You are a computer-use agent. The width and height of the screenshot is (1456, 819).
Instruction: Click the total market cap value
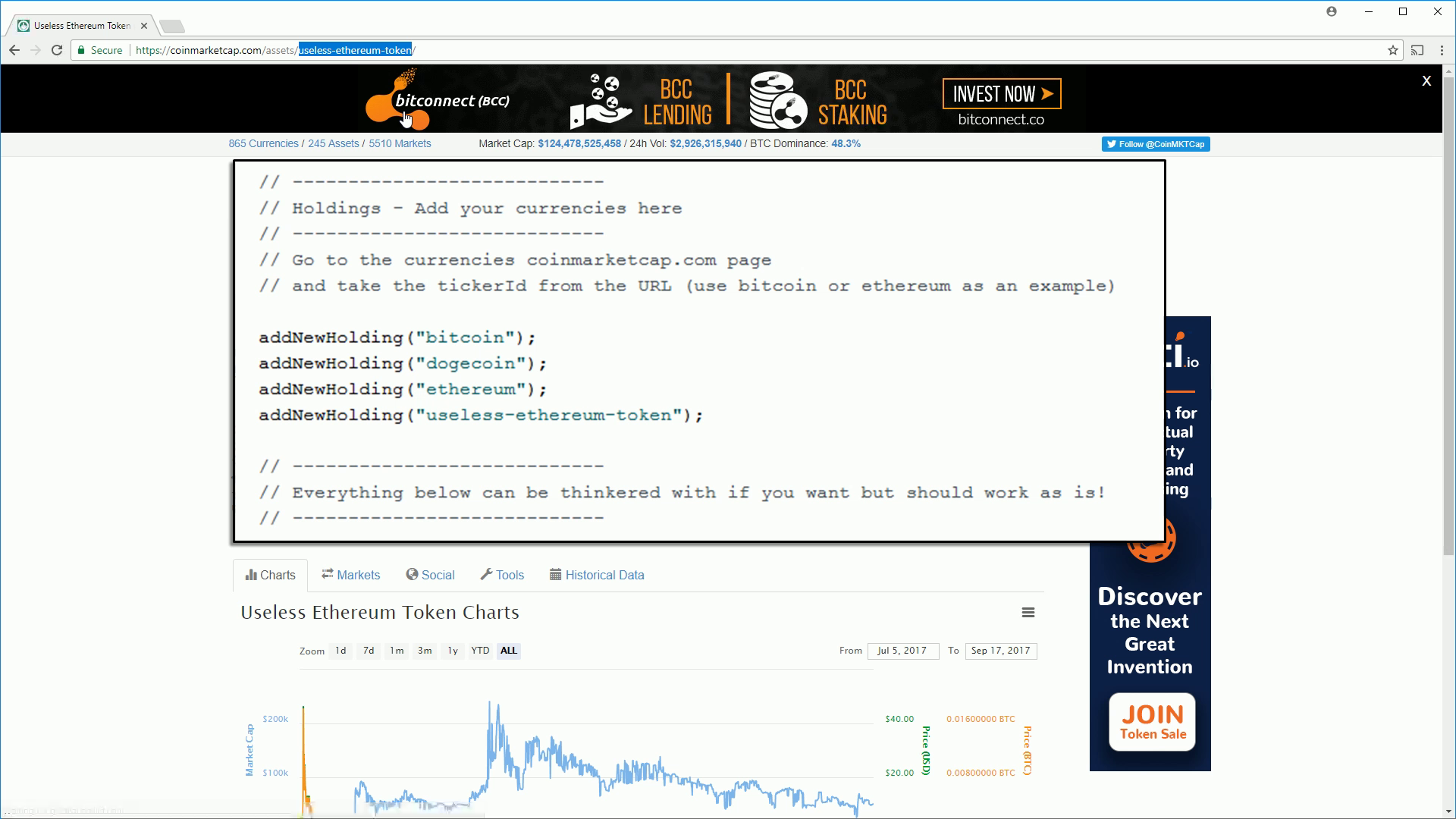(x=579, y=143)
